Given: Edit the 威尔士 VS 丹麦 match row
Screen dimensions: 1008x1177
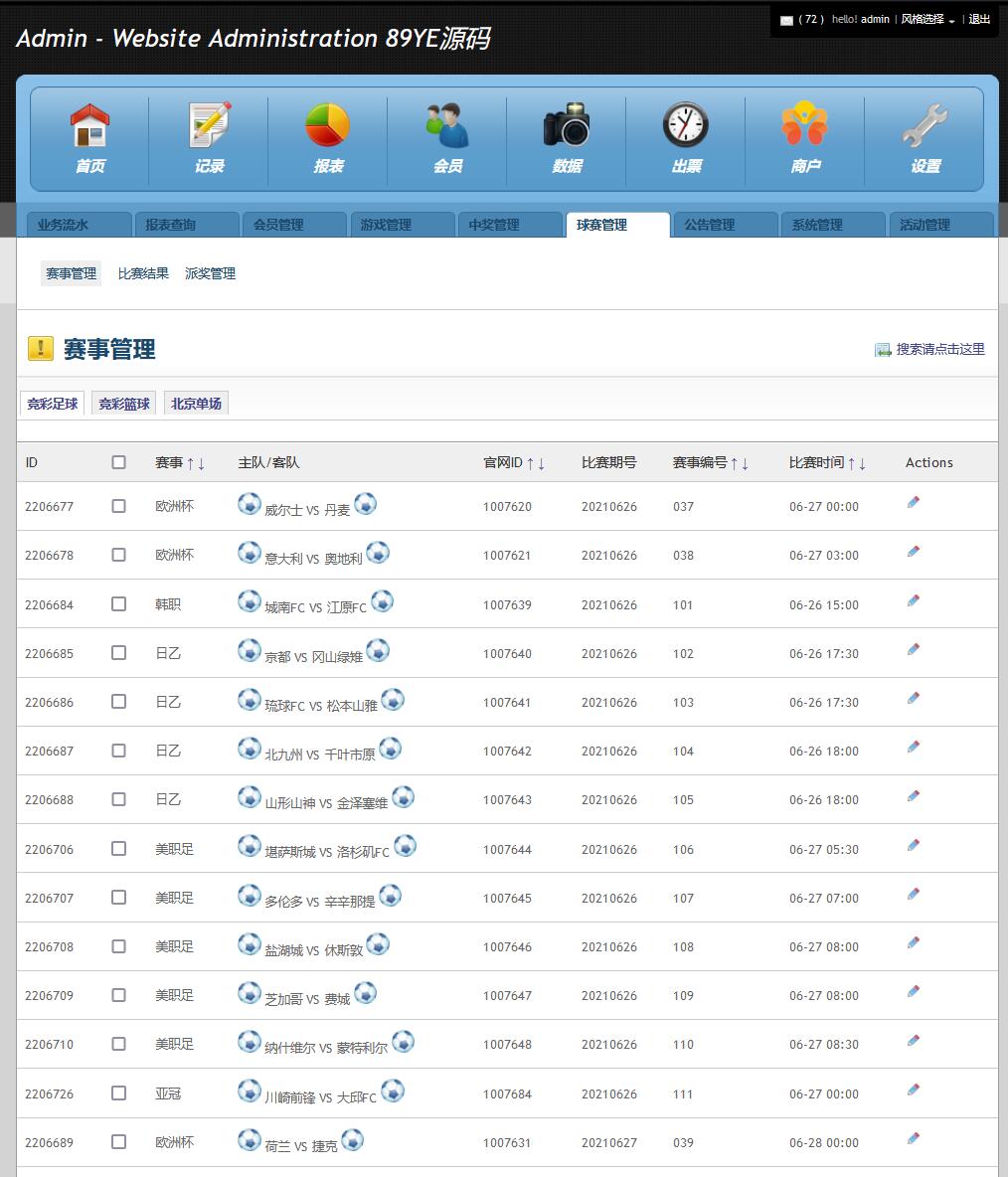Looking at the screenshot, I should pyautogui.click(x=914, y=503).
